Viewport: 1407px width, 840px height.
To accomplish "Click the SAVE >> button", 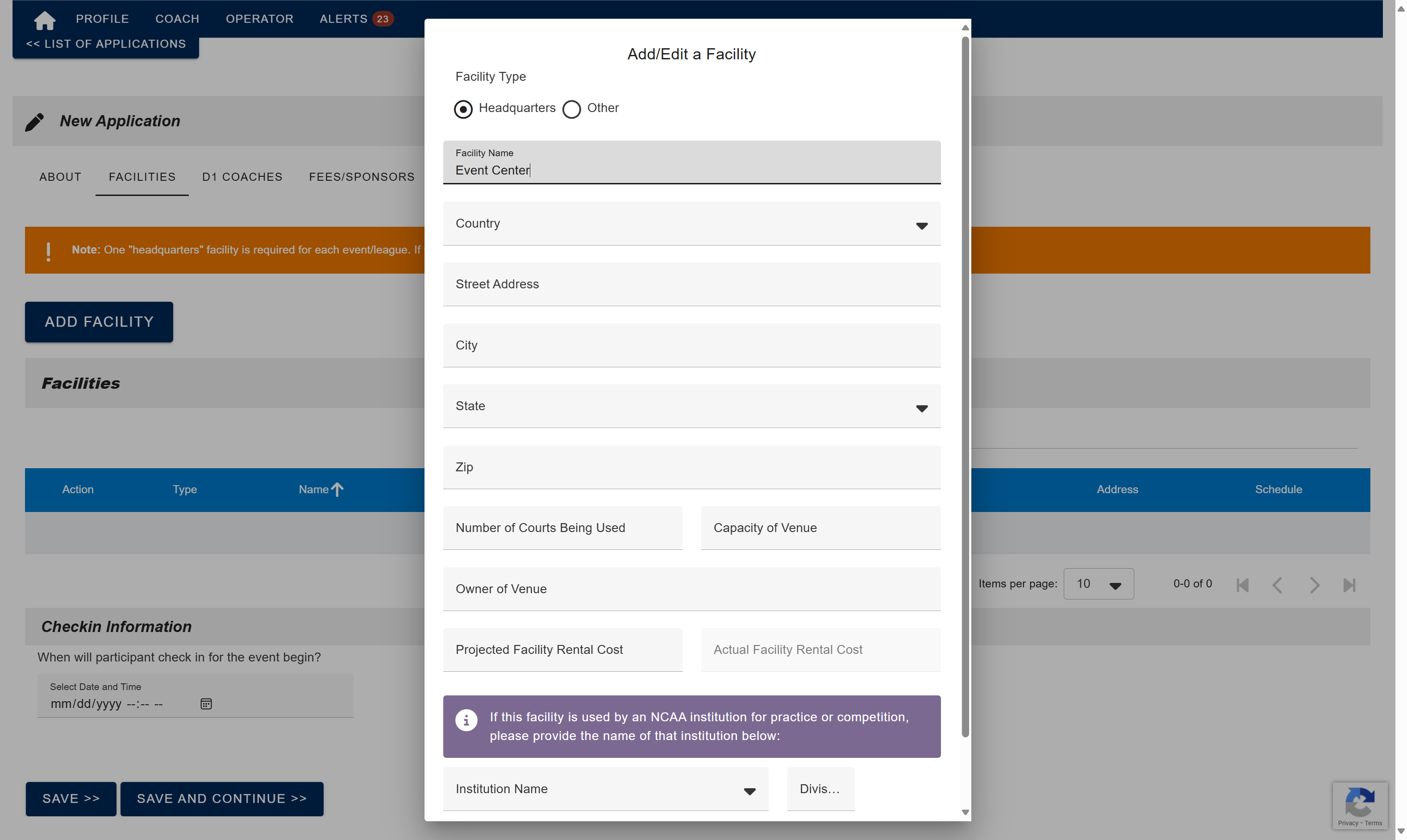I will (71, 798).
